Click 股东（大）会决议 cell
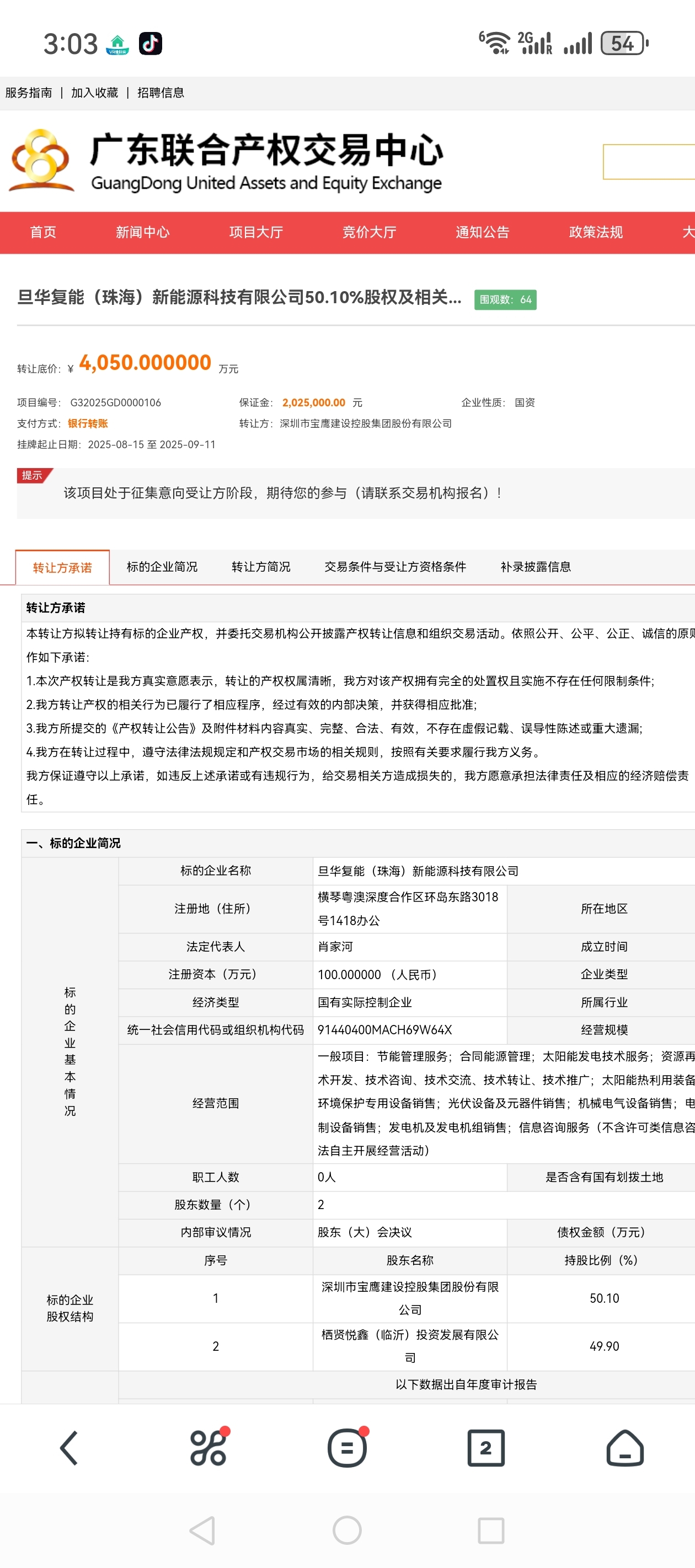Image resolution: width=695 pixels, height=1568 pixels. [x=410, y=1232]
